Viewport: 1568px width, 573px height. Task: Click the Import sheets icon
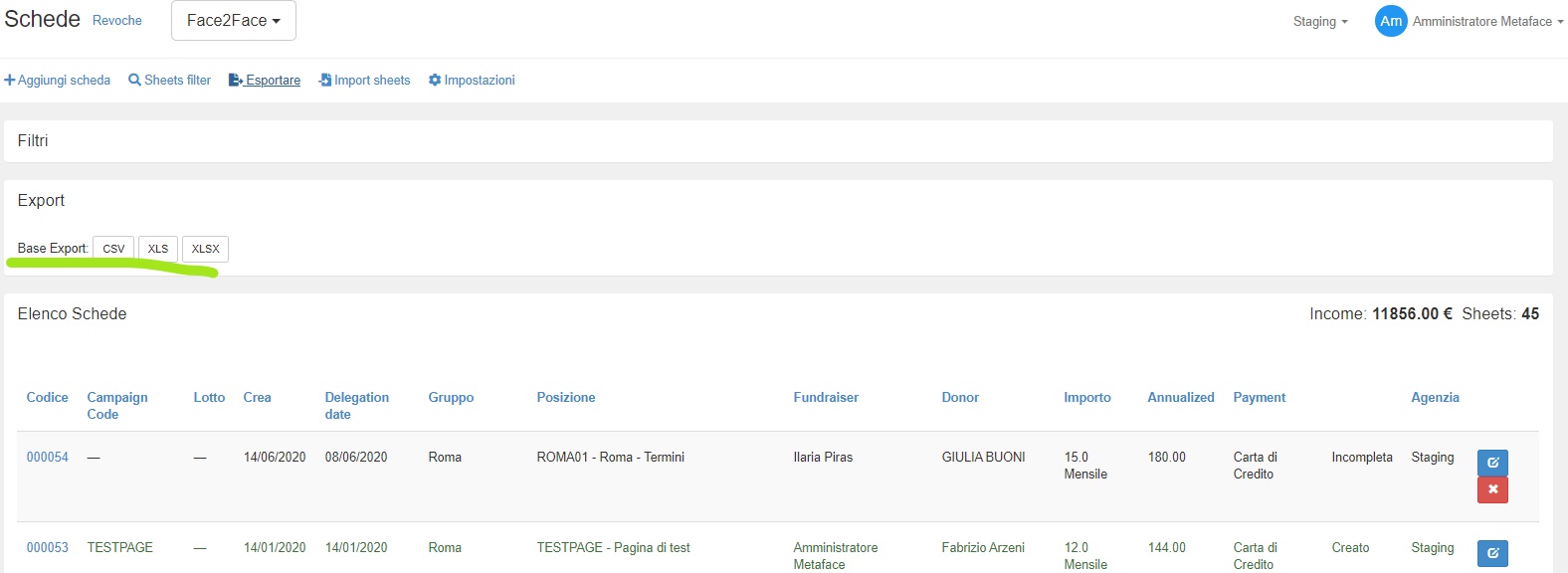pos(324,81)
